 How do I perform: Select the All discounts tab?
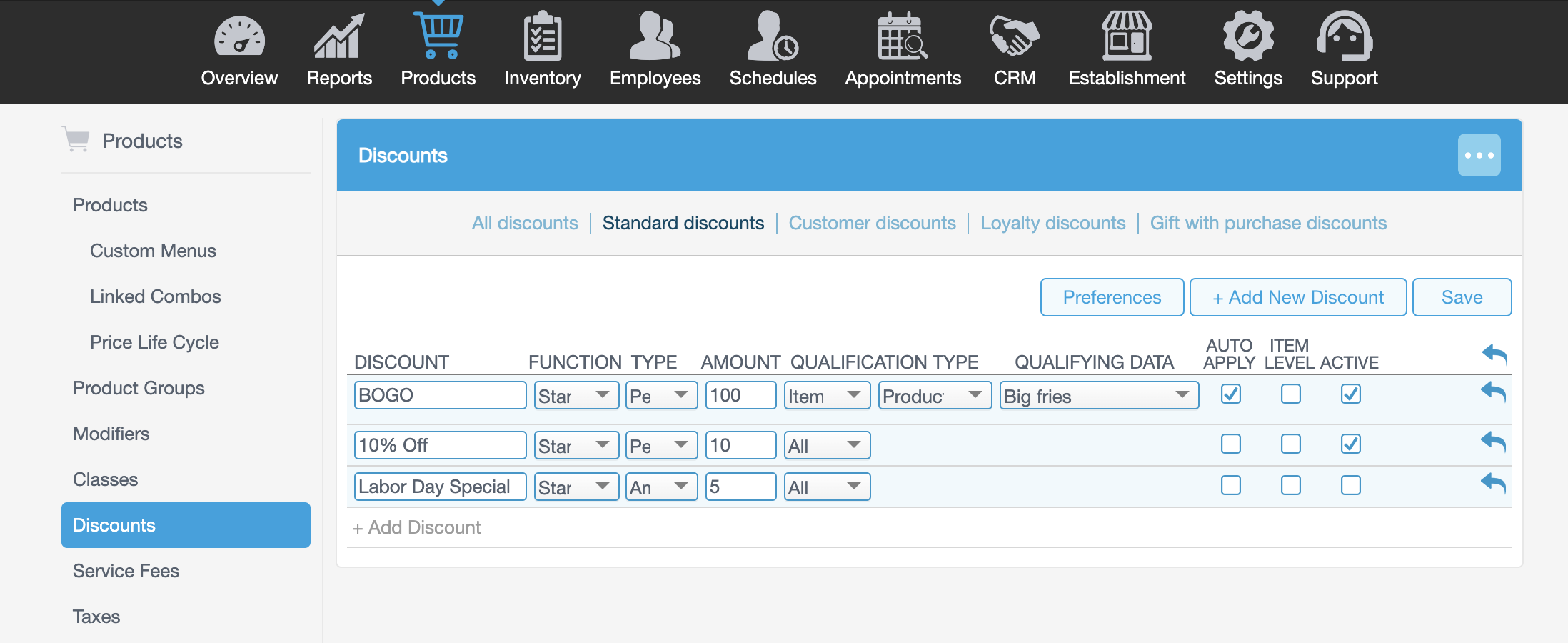525,223
